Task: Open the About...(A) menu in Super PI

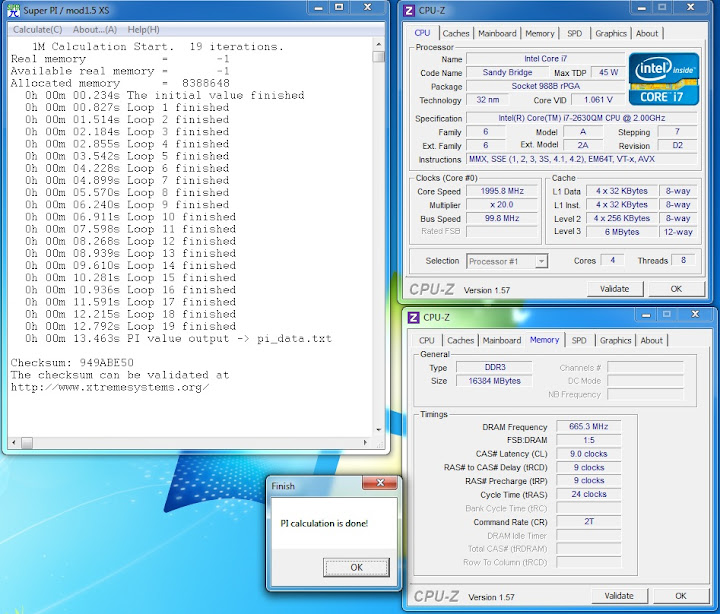Action: tap(95, 29)
